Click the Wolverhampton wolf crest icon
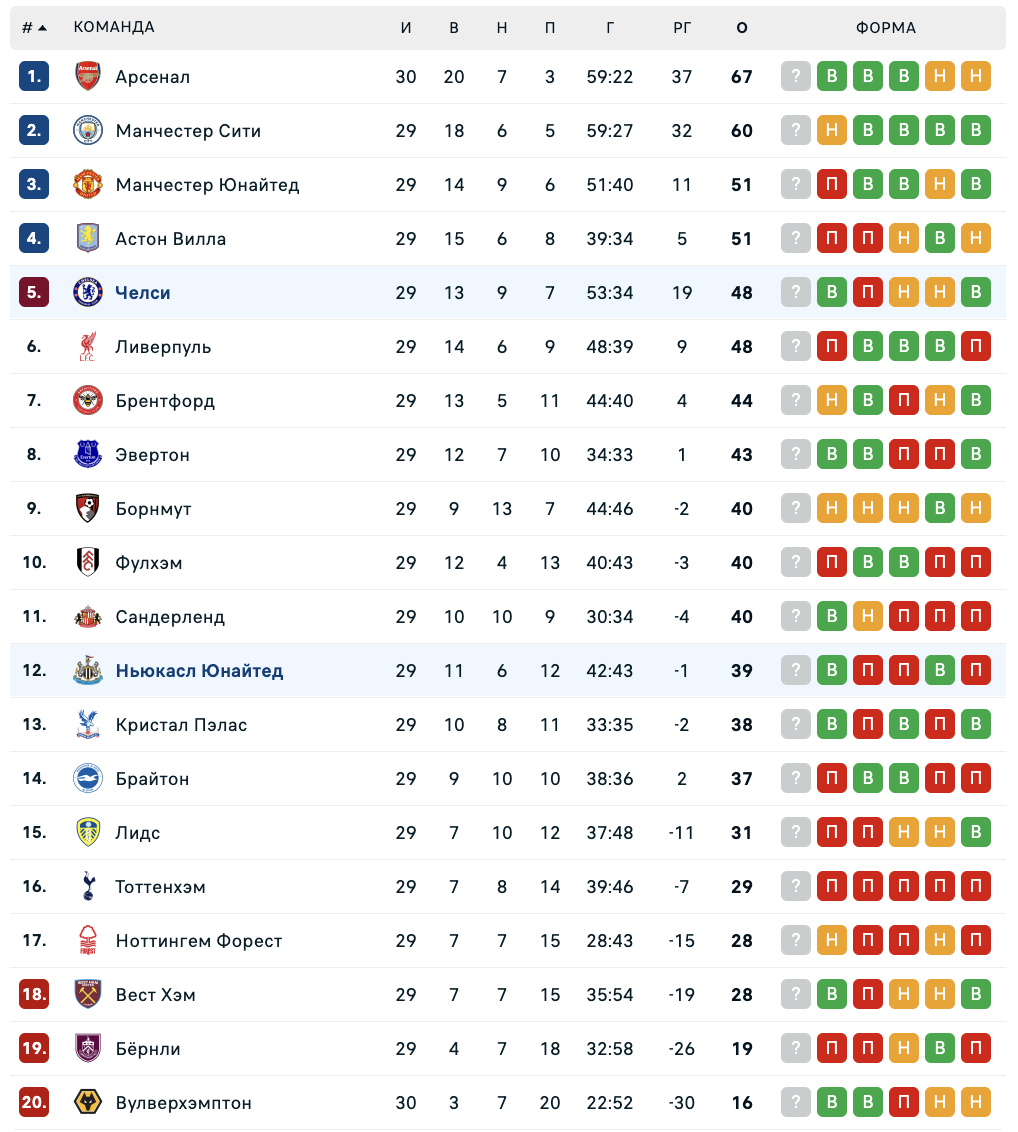Image resolution: width=1018 pixels, height=1132 pixels. 88,1103
